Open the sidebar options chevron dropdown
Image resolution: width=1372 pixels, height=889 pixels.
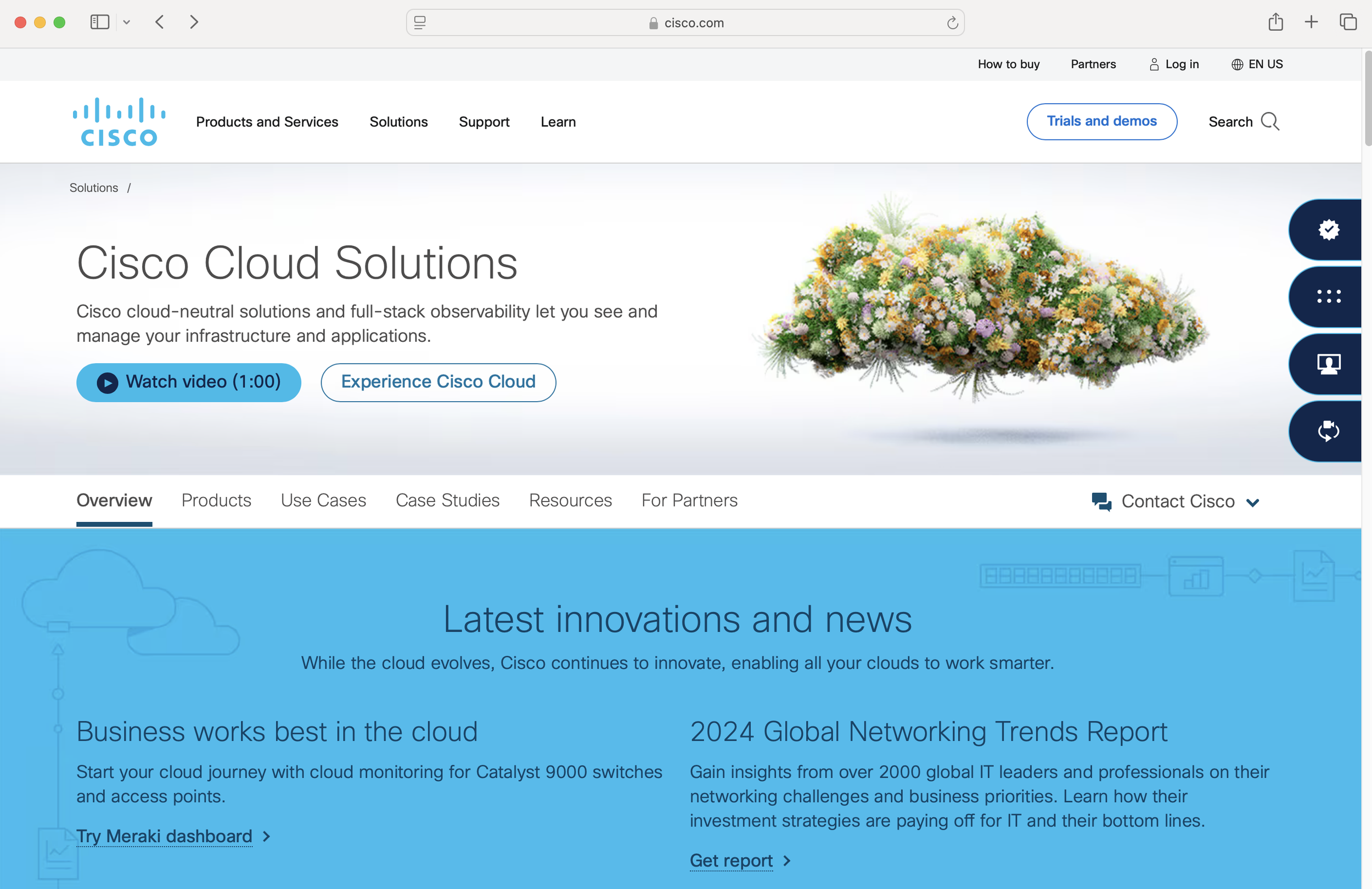[127, 22]
